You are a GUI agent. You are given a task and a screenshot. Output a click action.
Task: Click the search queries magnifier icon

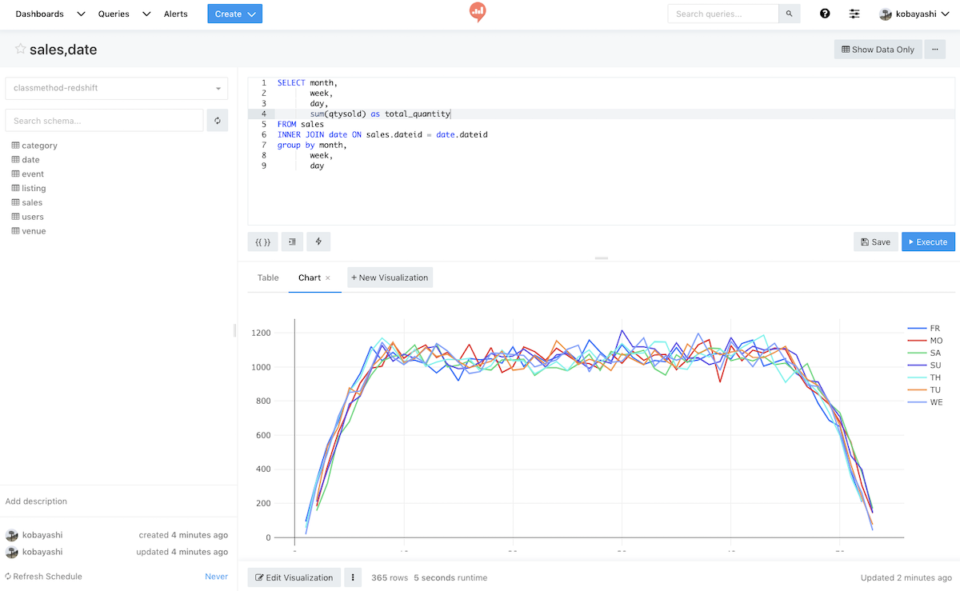click(787, 14)
